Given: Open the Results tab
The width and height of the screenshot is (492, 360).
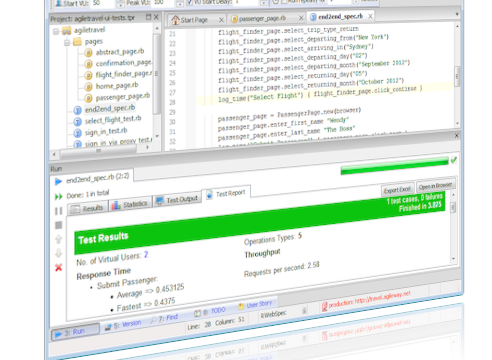Looking at the screenshot, I should coord(88,209).
